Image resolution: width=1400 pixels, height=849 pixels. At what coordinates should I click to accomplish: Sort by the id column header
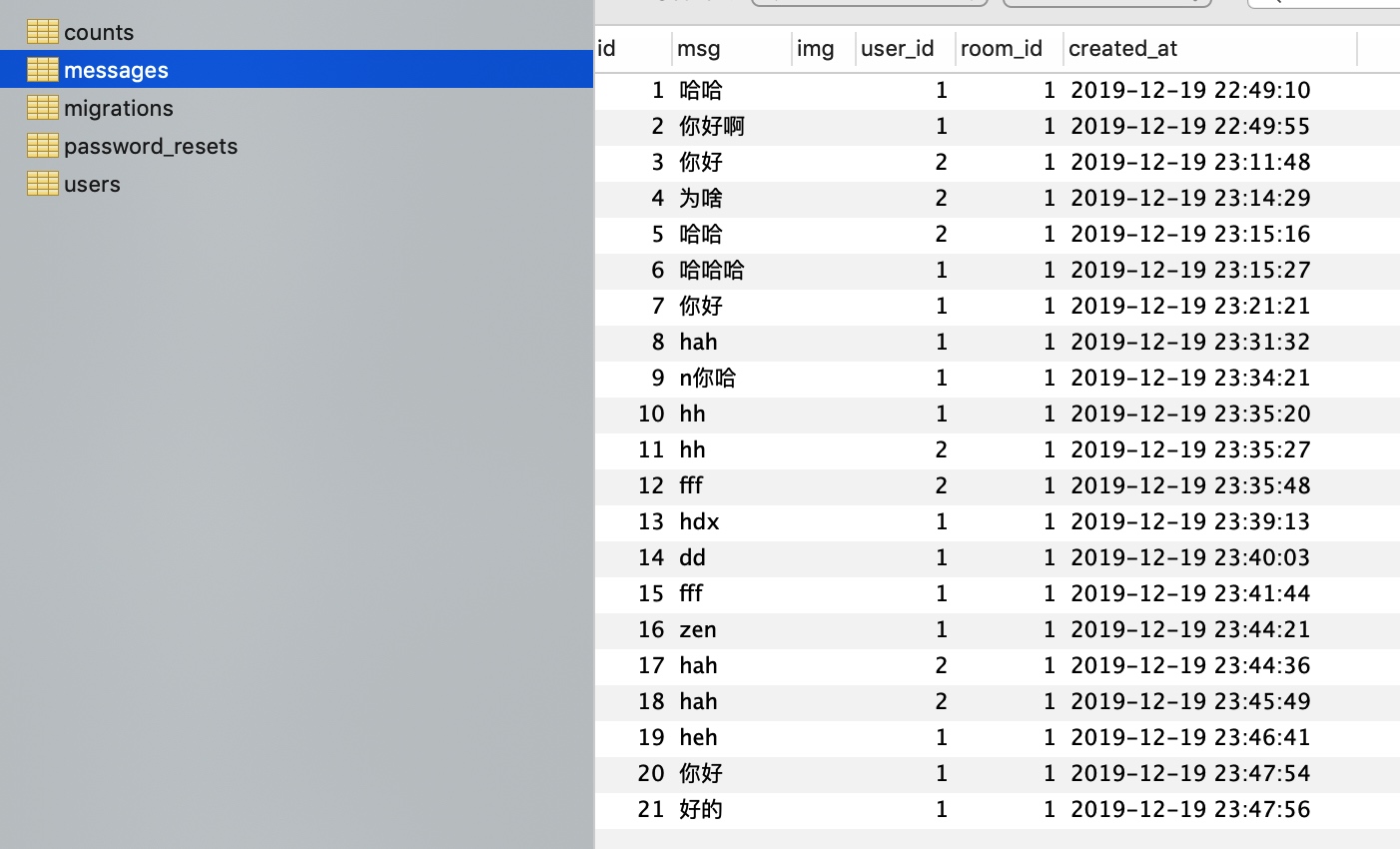pos(606,48)
